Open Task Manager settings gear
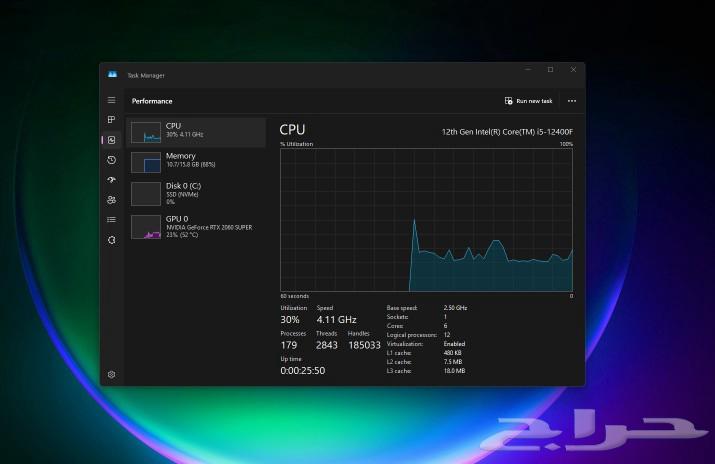715x464 pixels. pyautogui.click(x=111, y=374)
